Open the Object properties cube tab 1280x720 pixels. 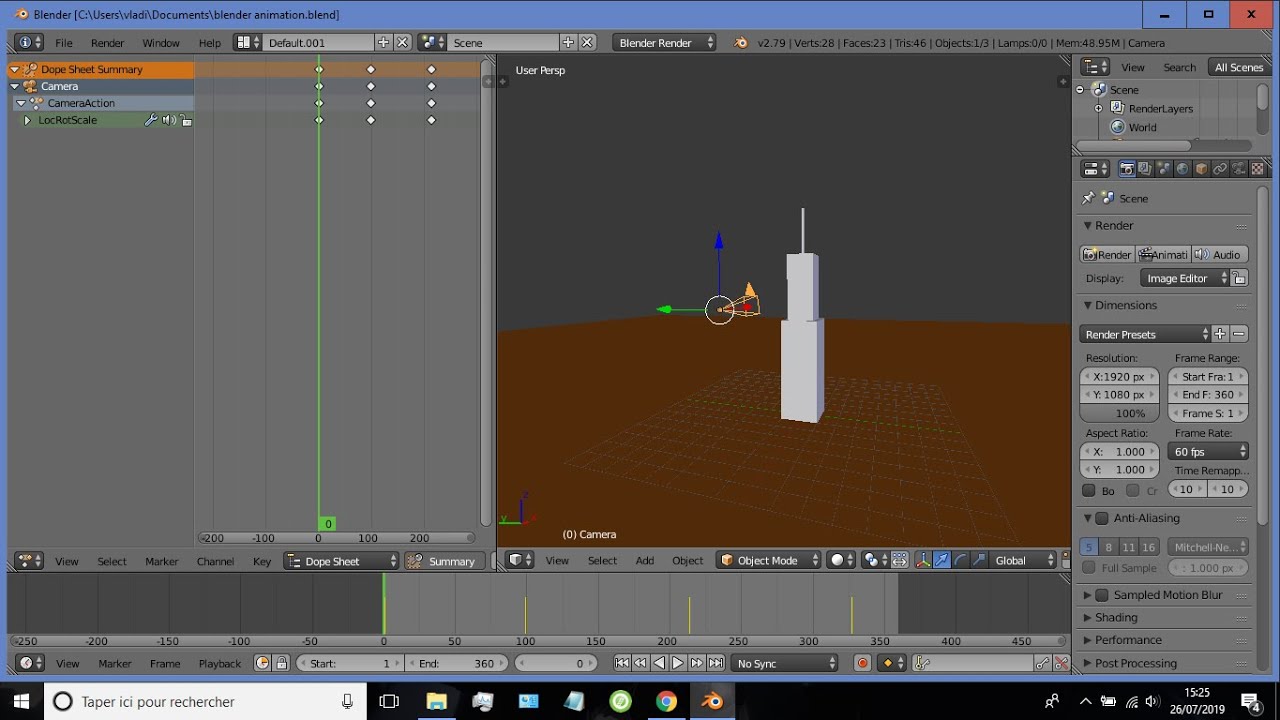pos(1201,169)
